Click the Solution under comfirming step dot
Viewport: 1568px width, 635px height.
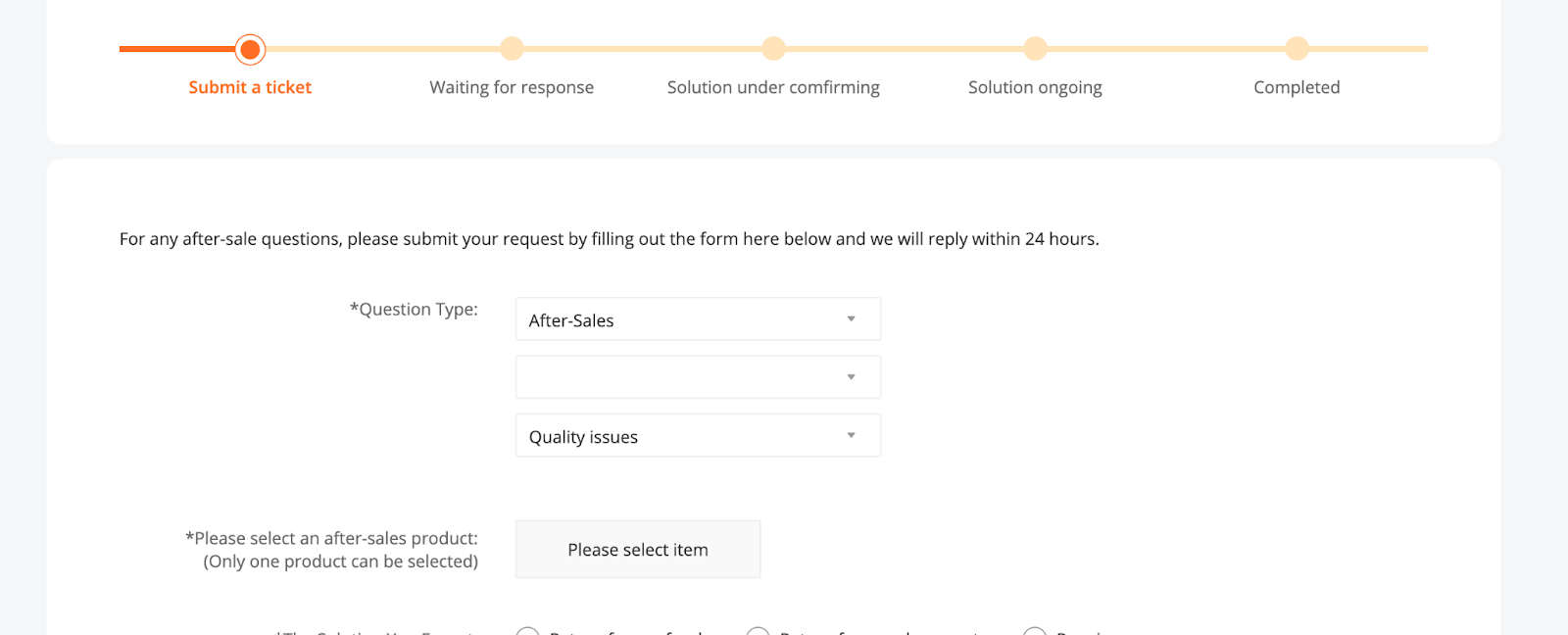point(773,49)
